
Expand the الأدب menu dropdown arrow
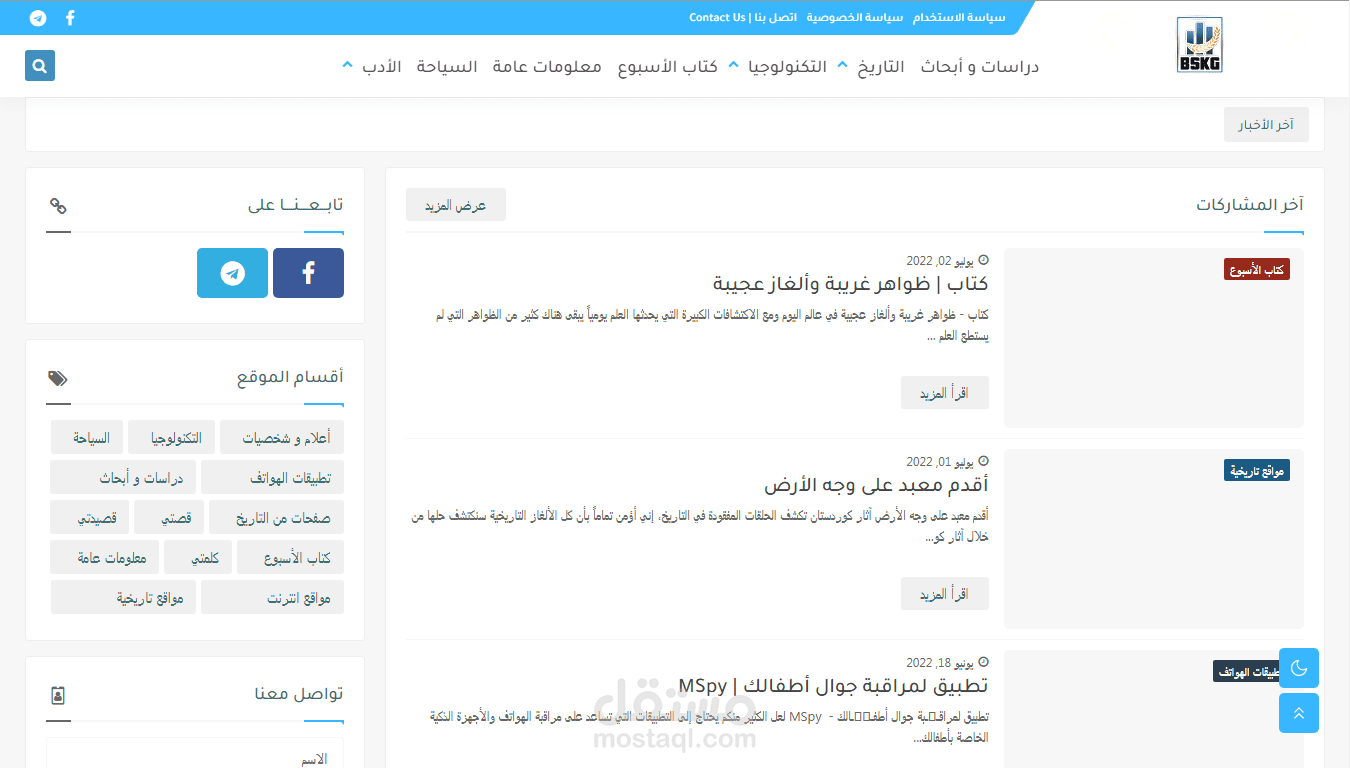(347, 65)
